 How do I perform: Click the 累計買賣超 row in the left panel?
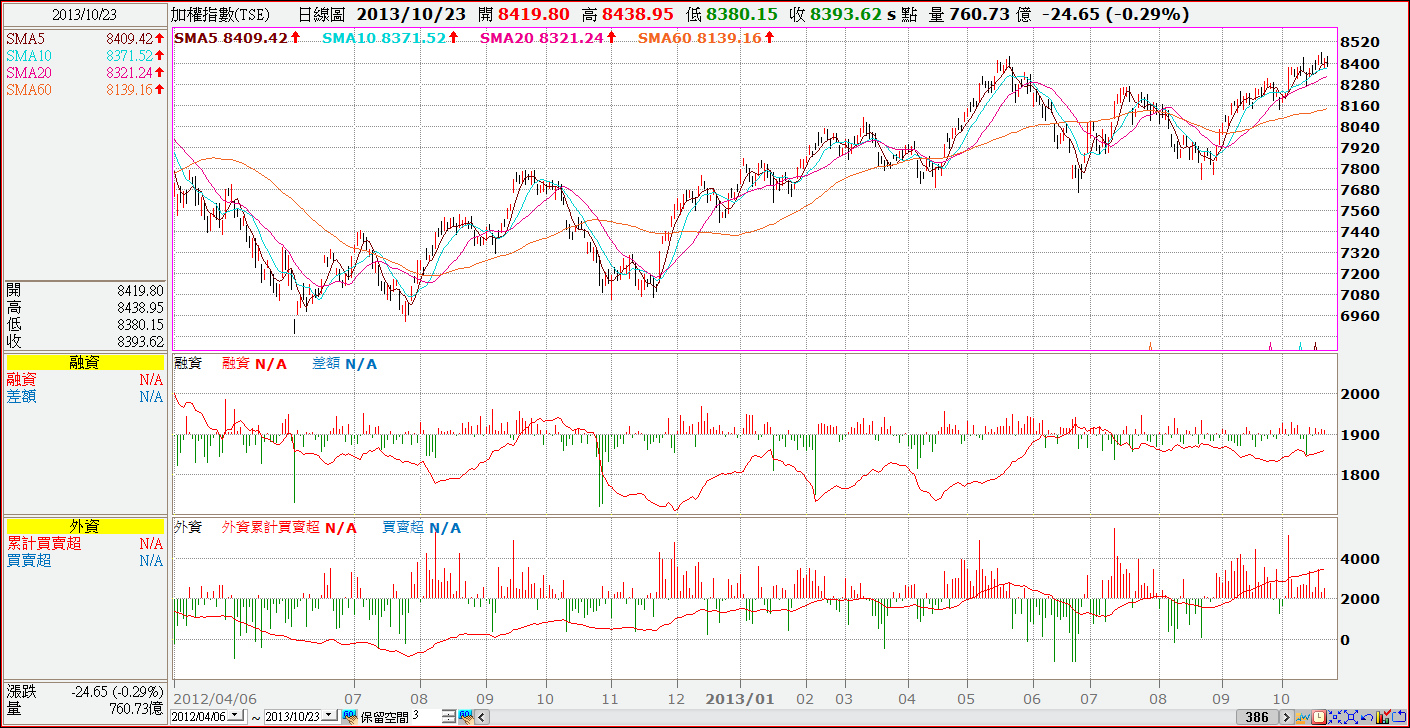[x=84, y=544]
